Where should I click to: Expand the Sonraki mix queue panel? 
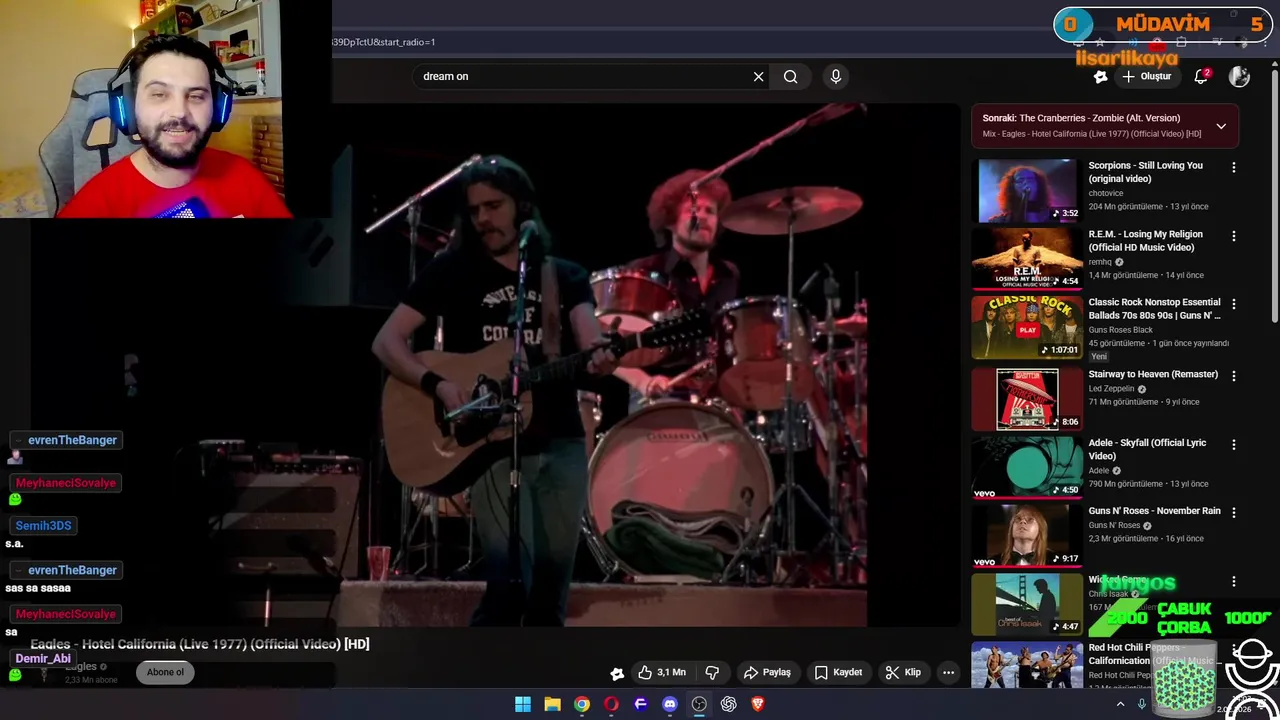click(1221, 126)
